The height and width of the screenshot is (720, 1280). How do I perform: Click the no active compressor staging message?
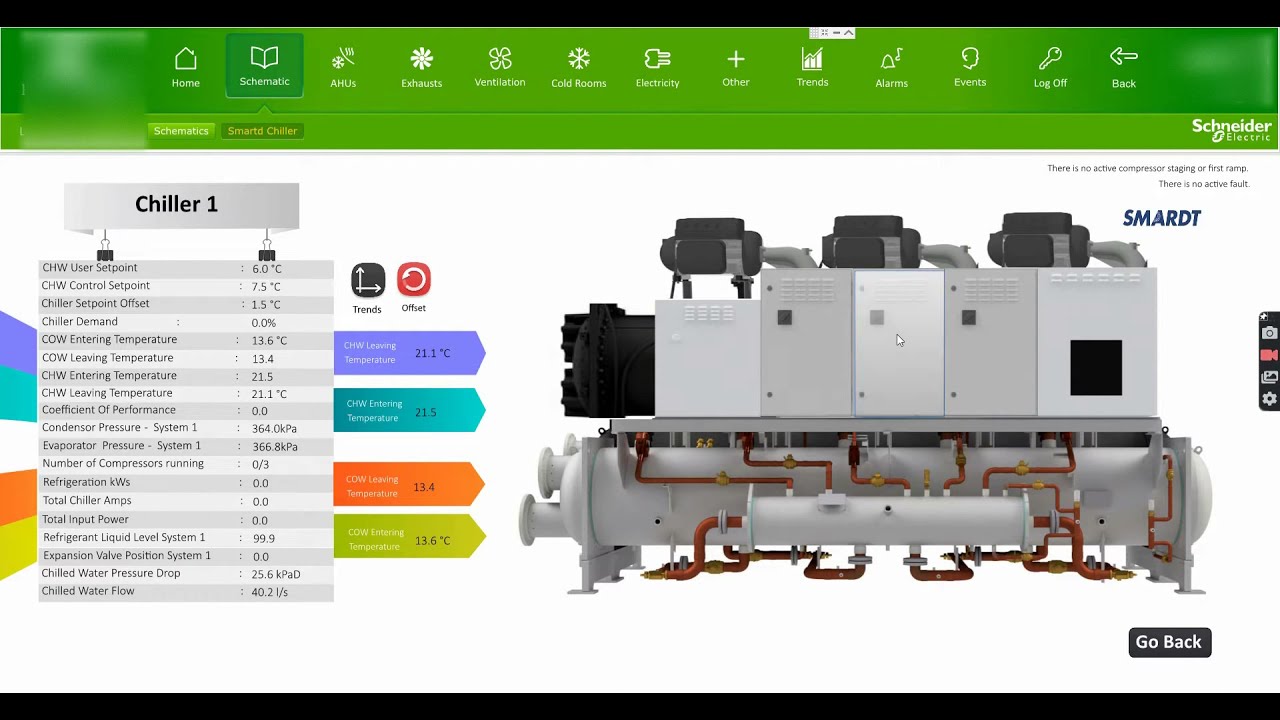[x=1148, y=168]
